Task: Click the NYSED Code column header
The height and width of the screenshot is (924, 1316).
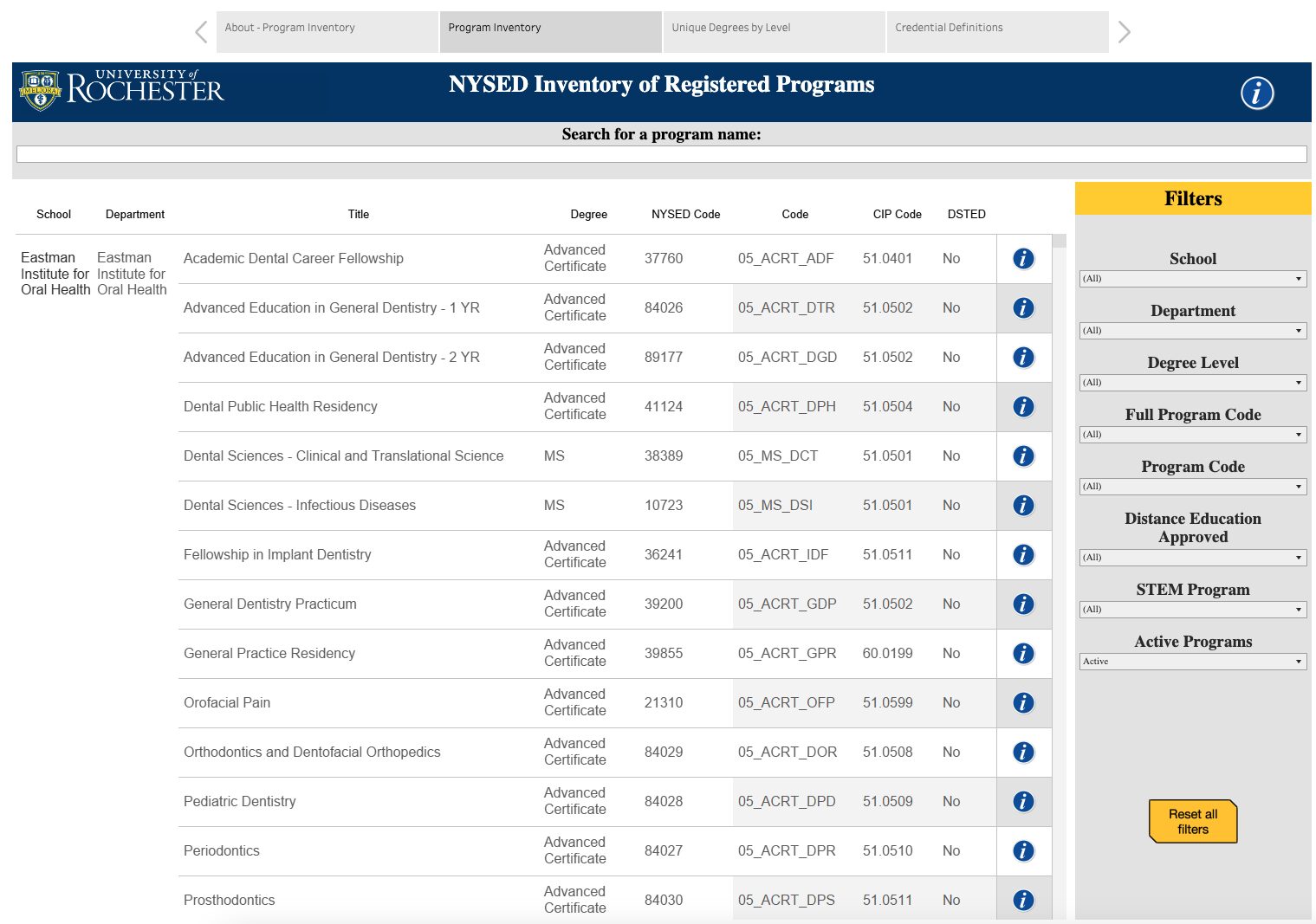Action: (685, 214)
